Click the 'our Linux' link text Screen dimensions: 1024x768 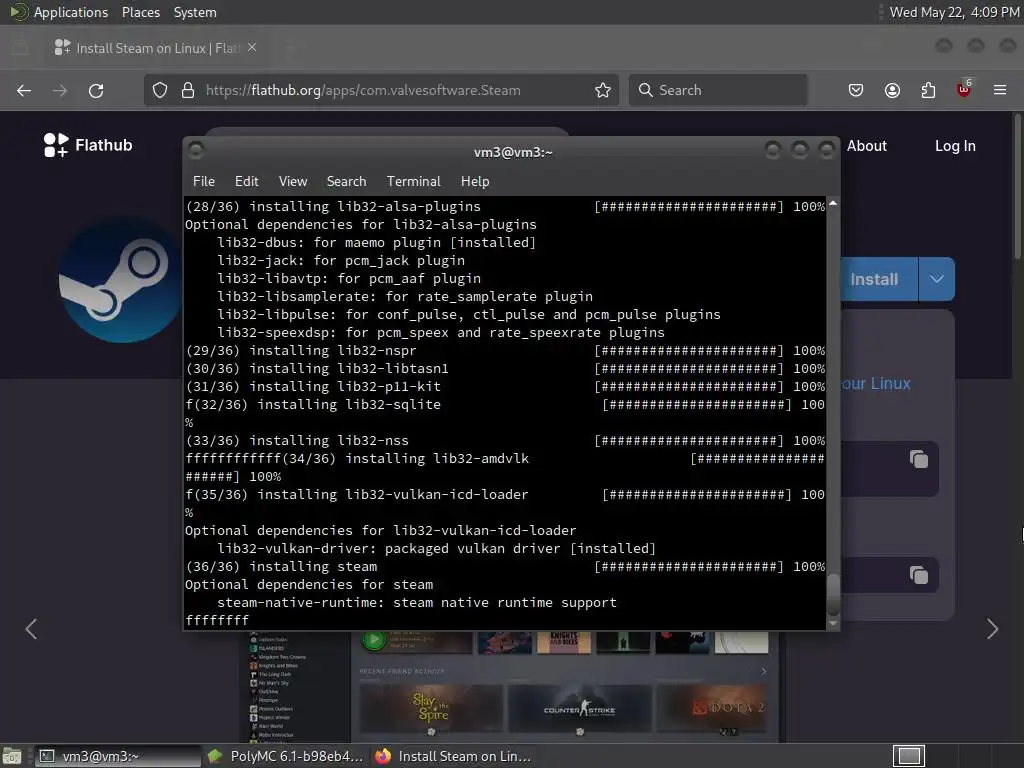tap(876, 383)
